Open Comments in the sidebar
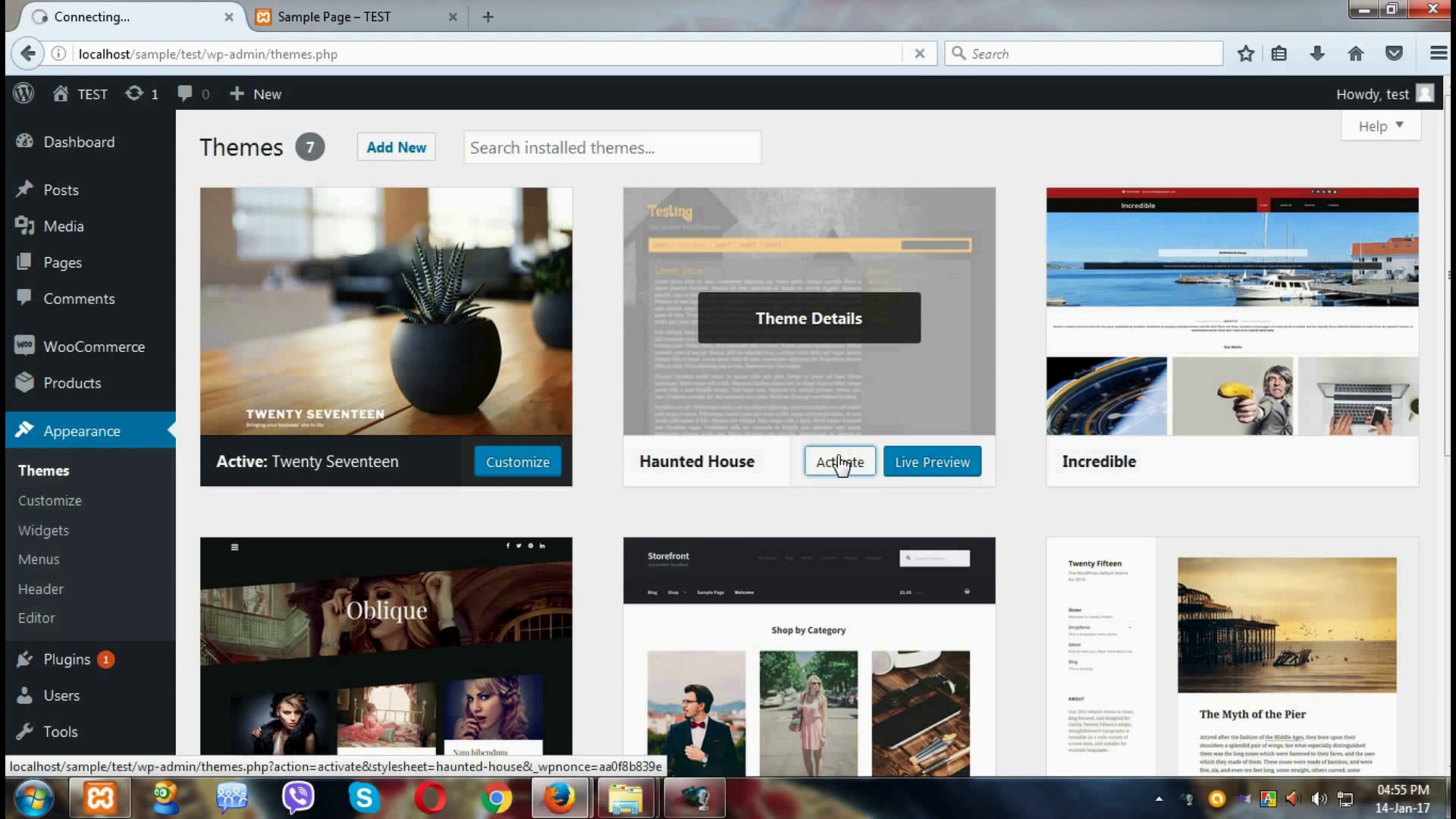Viewport: 1456px width, 819px height. click(x=79, y=299)
